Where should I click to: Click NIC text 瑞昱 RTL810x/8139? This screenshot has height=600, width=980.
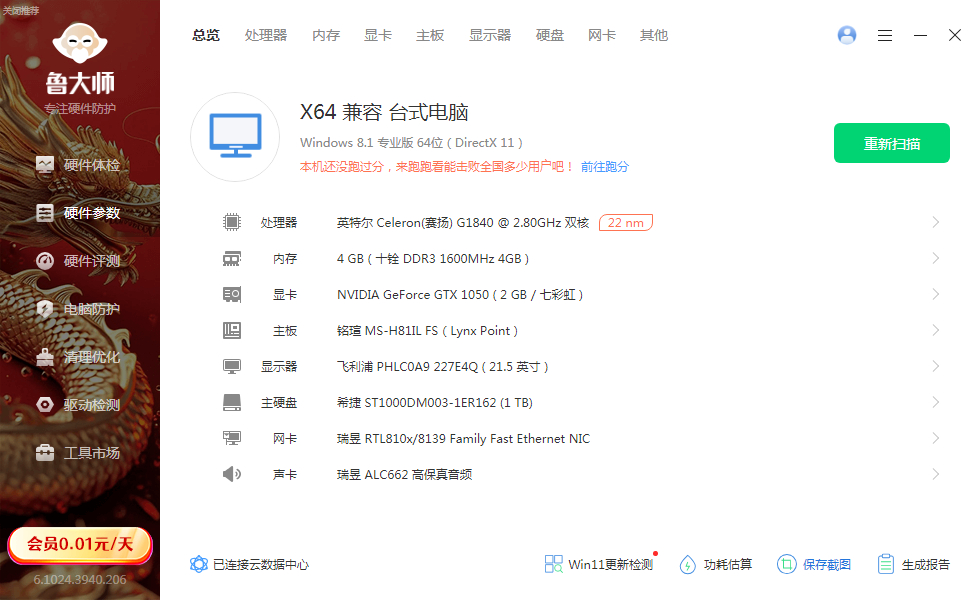463,439
